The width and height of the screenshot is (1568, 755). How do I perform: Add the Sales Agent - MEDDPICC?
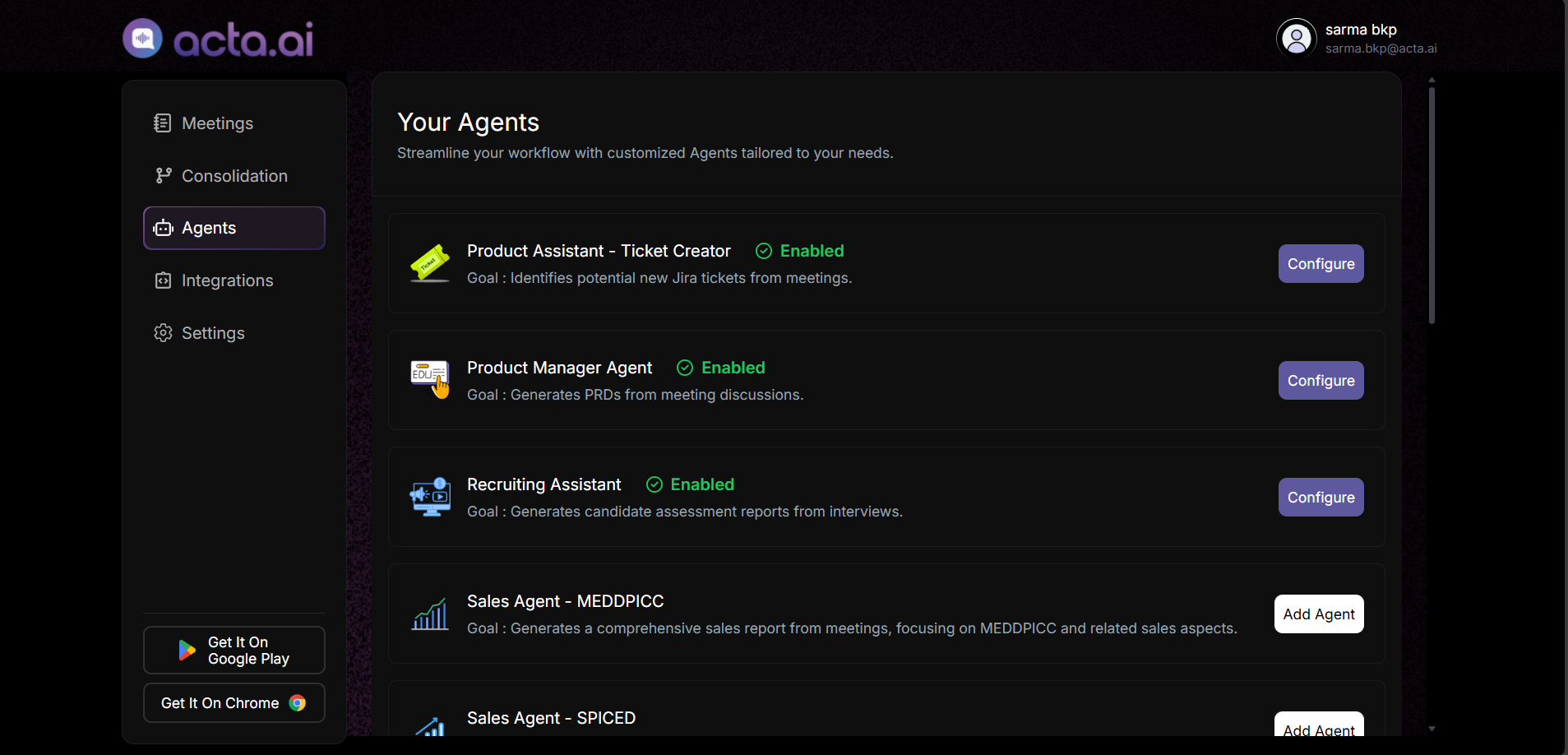click(x=1318, y=614)
